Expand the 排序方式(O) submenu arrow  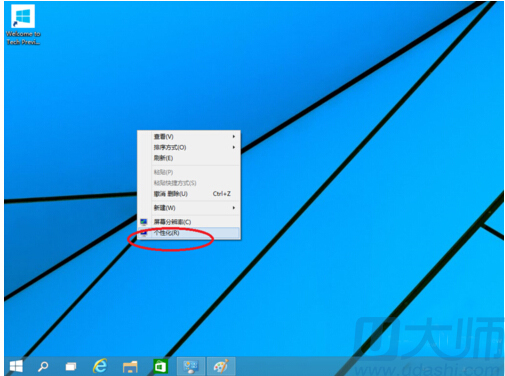234,147
